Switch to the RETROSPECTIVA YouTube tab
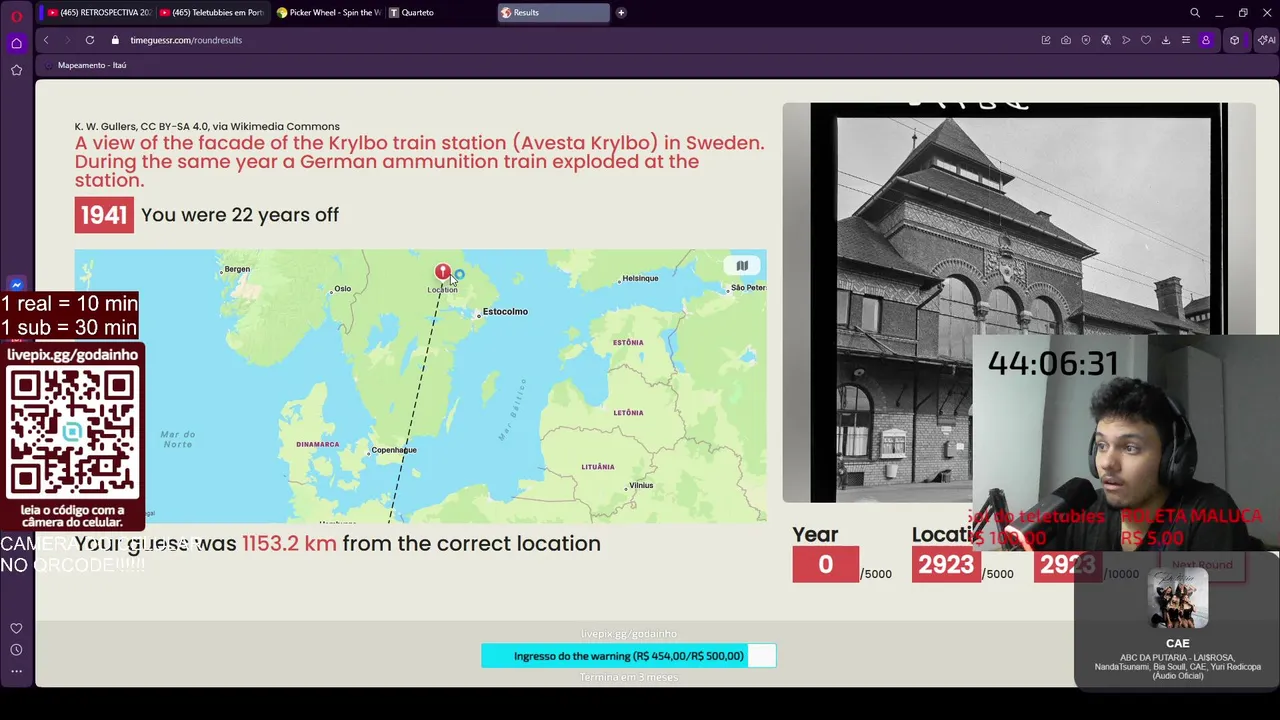 click(99, 13)
